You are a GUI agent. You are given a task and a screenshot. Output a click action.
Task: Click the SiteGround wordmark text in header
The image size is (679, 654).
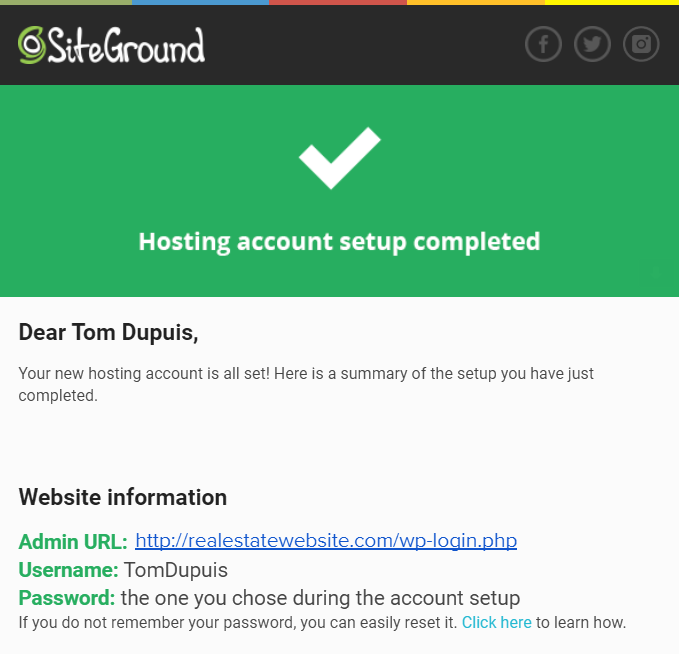pos(126,45)
